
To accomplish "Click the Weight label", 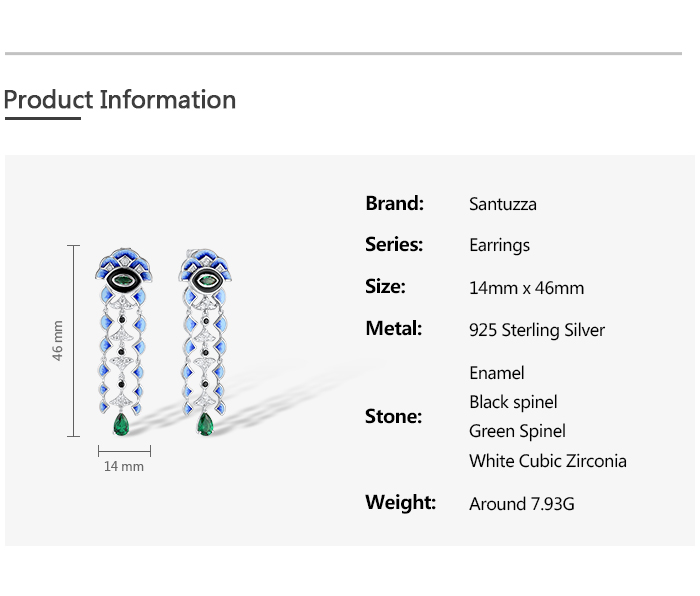I will [400, 502].
